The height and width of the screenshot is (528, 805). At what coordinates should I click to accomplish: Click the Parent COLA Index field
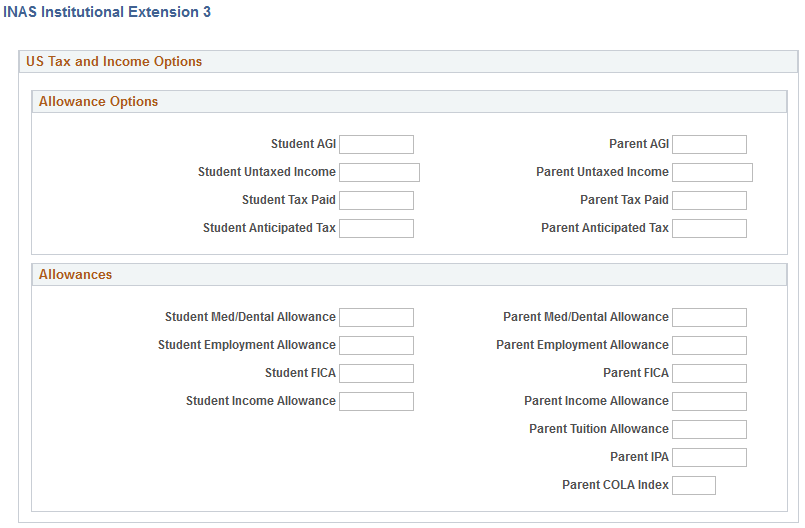click(x=694, y=486)
